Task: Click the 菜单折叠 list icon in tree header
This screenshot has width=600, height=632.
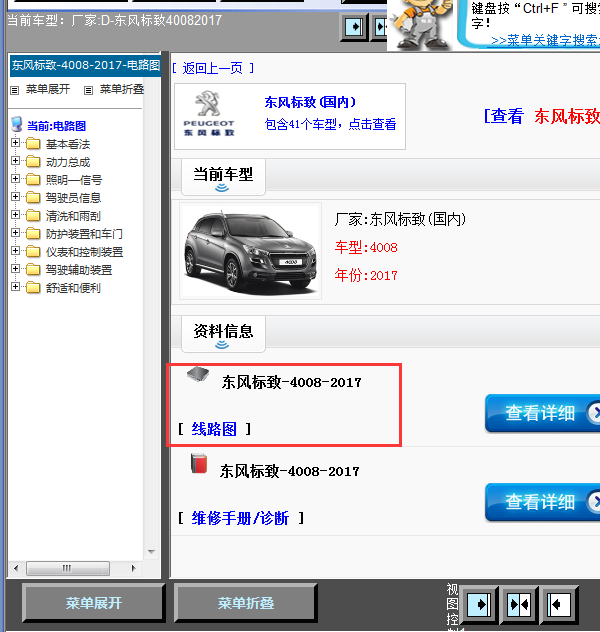Action: [88, 90]
